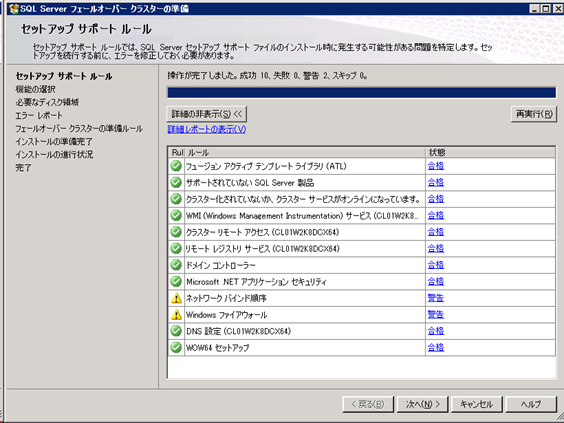Click the ルール column header
This screenshot has height=423, width=564.
click(305, 153)
